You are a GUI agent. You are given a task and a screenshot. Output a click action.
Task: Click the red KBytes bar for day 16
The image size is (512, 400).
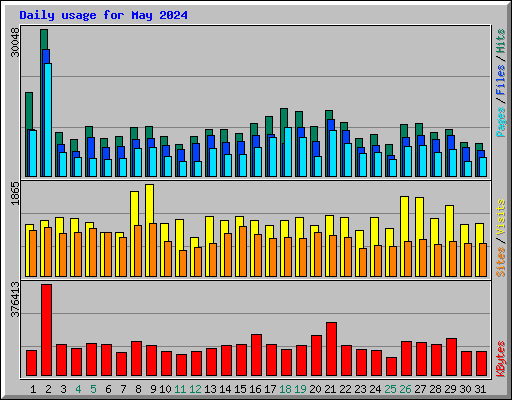[x=256, y=355]
